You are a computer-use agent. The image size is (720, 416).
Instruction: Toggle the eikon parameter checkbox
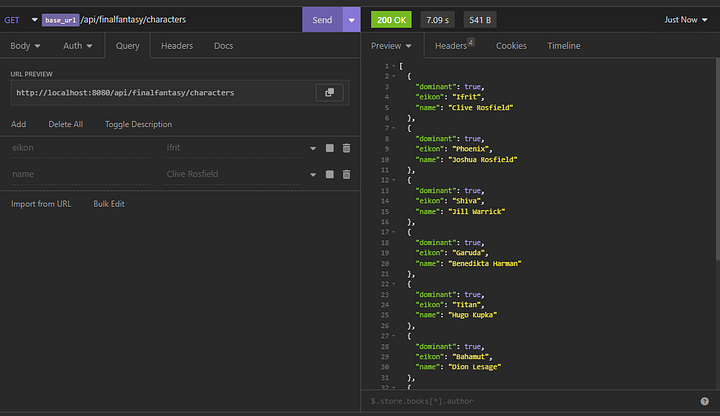tap(330, 148)
